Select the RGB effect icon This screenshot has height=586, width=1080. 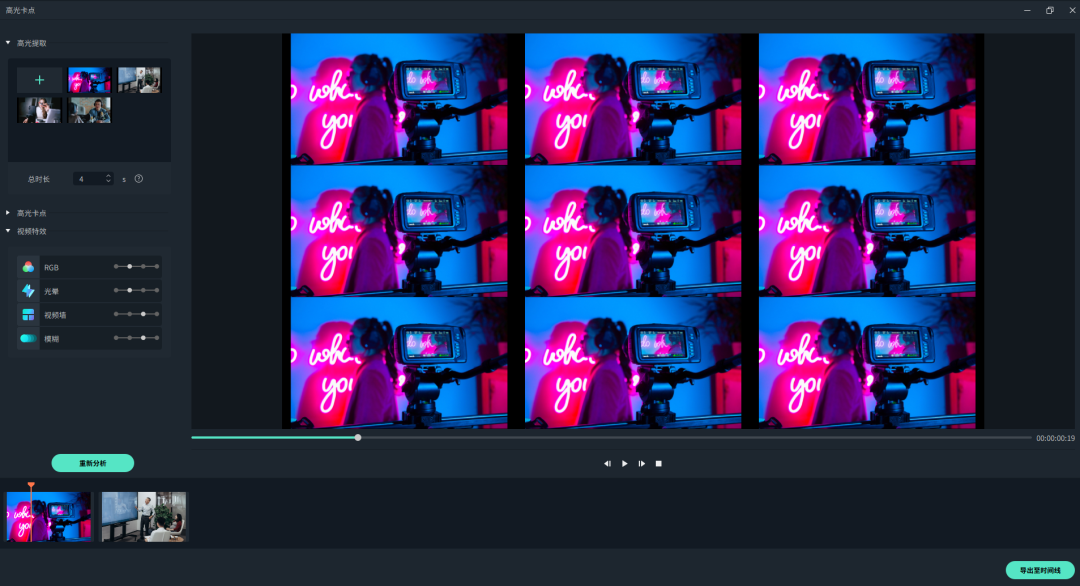click(x=28, y=267)
